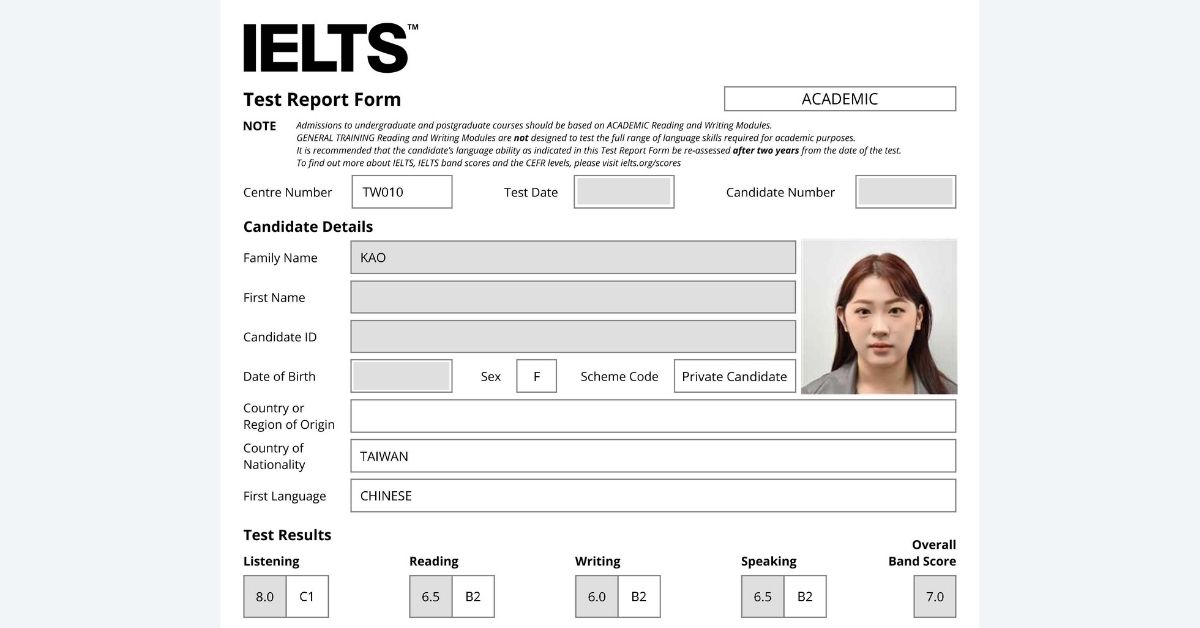Select the Listening score box showing 8.0
The width and height of the screenshot is (1200, 628).
tap(264, 596)
